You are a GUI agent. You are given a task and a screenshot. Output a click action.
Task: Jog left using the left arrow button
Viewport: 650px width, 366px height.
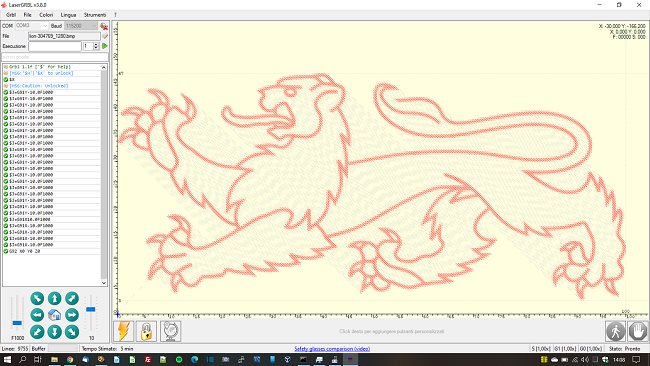pyautogui.click(x=37, y=315)
